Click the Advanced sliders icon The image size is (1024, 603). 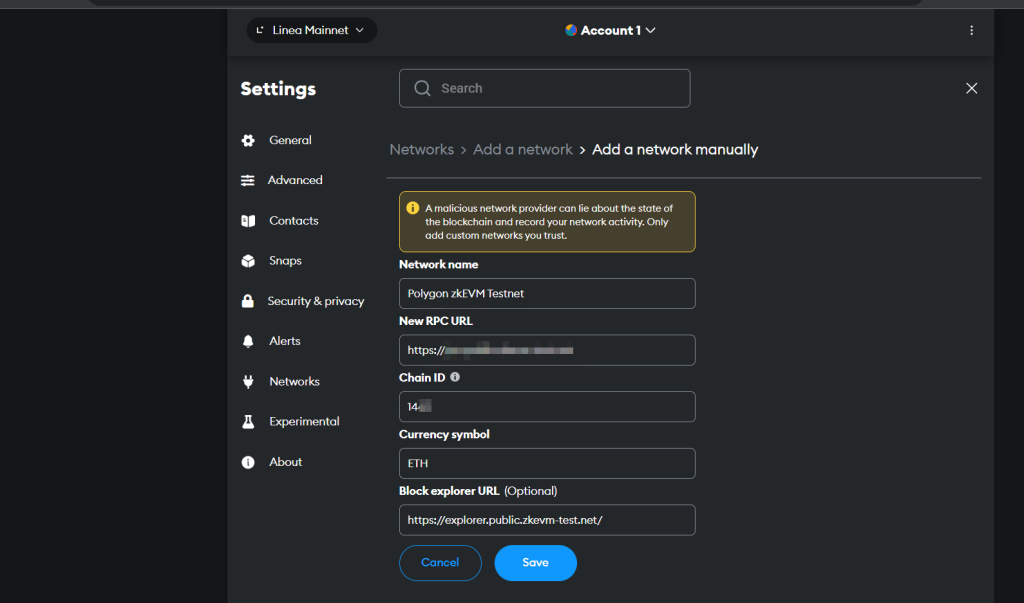(248, 180)
